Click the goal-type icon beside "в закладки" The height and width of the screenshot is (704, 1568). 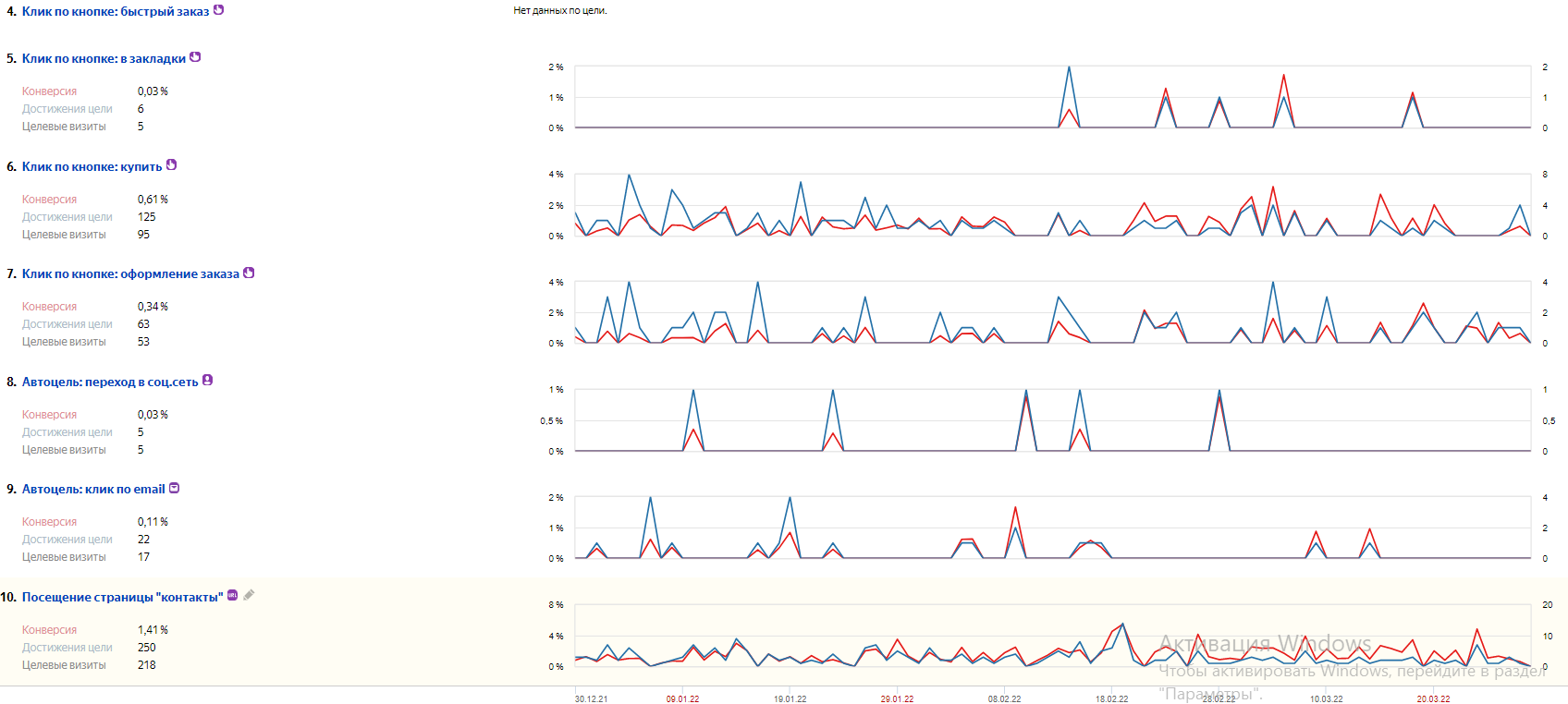(195, 57)
